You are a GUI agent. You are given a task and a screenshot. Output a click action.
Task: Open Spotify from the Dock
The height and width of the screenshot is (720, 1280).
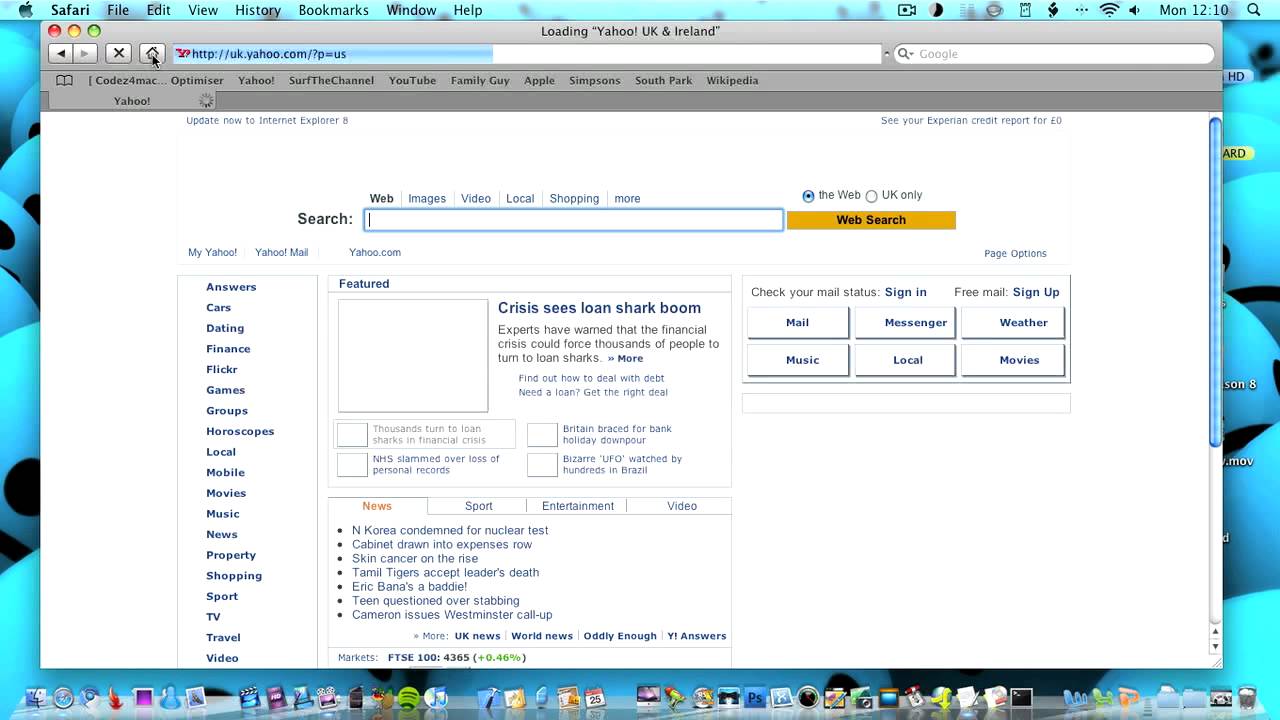coord(408,697)
